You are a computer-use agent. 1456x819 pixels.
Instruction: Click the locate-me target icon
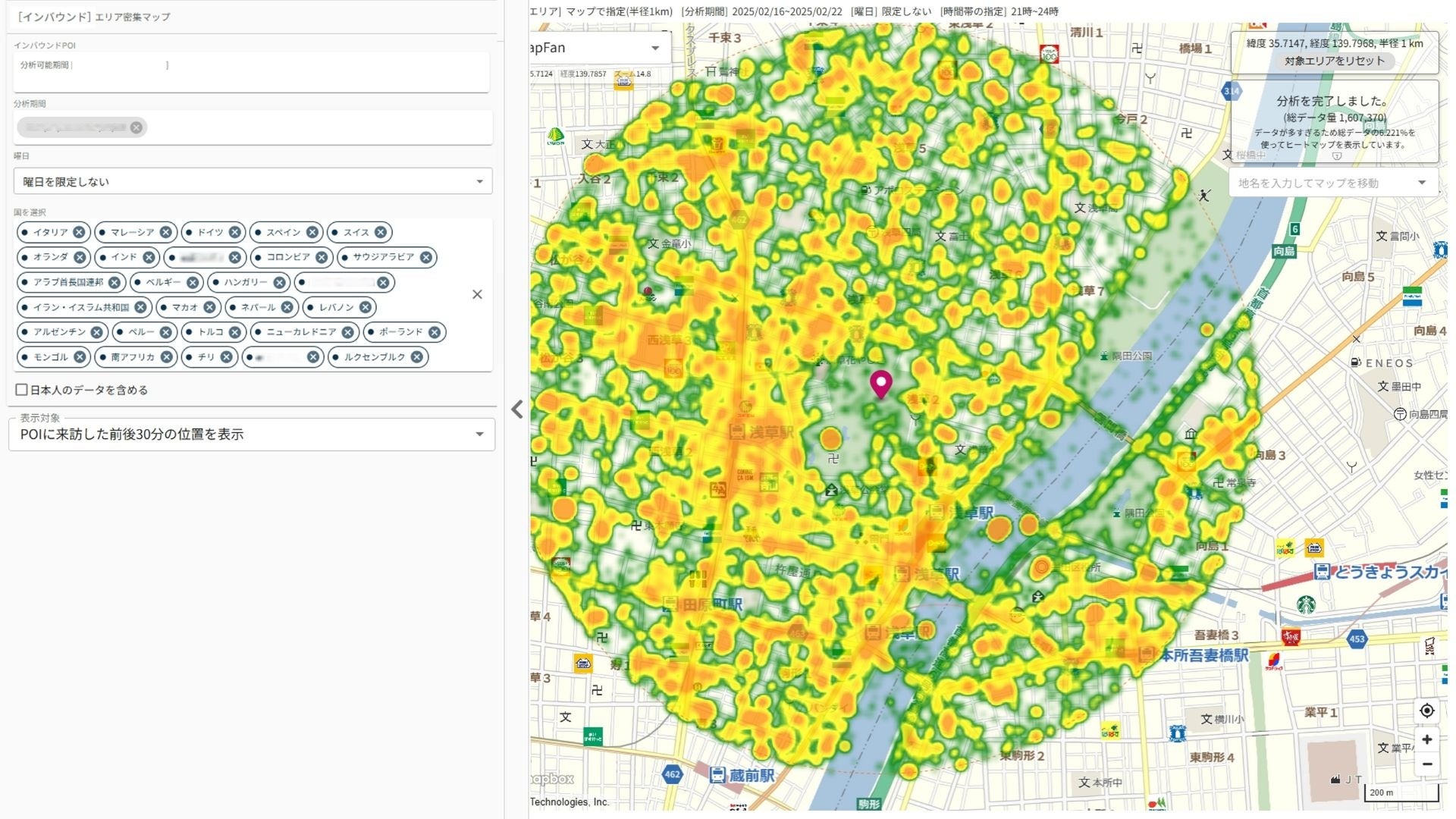(x=1426, y=711)
